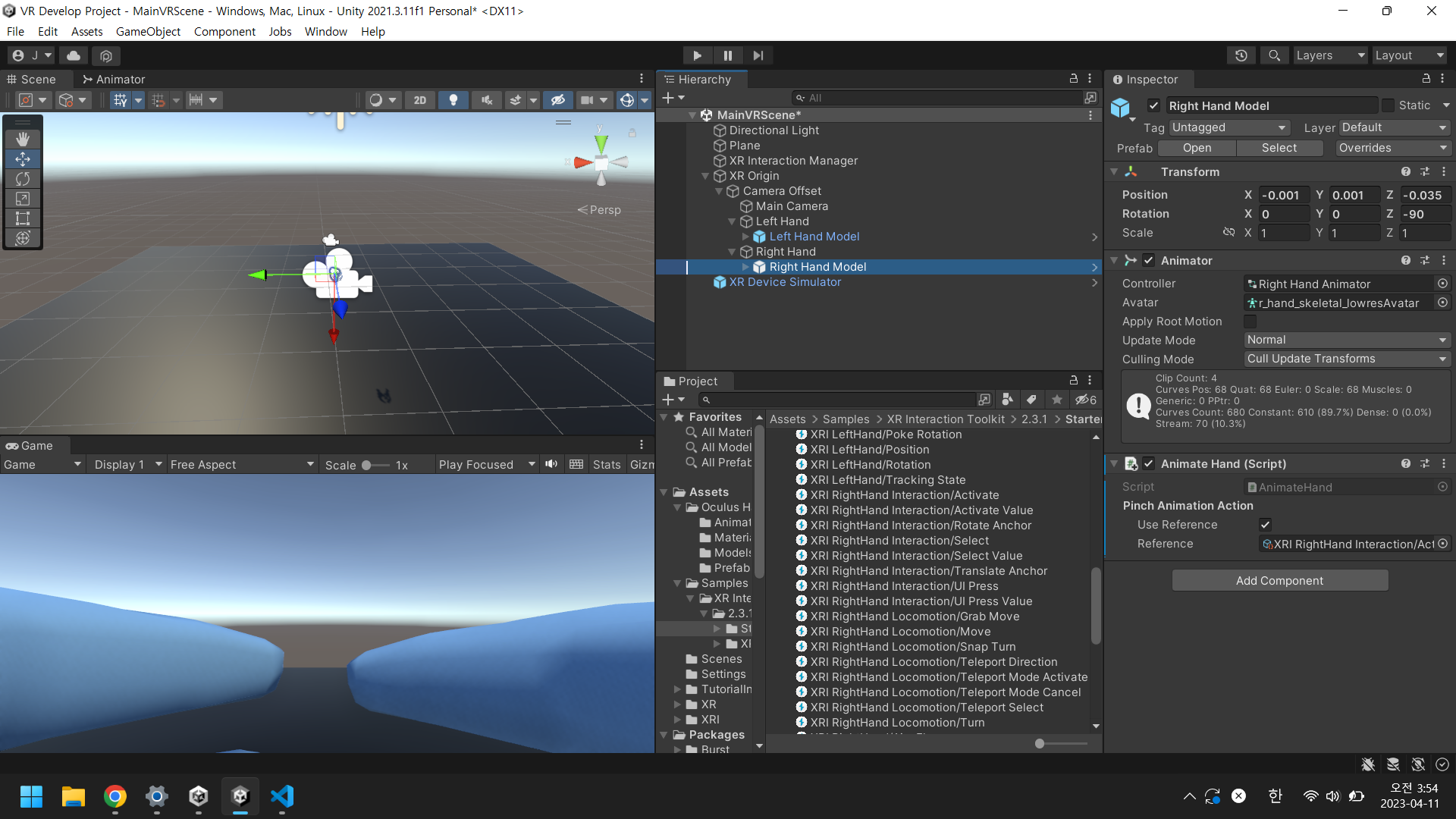Toggle 2D view mode
Image resolution: width=1456 pixels, height=819 pixels.
pyautogui.click(x=420, y=100)
